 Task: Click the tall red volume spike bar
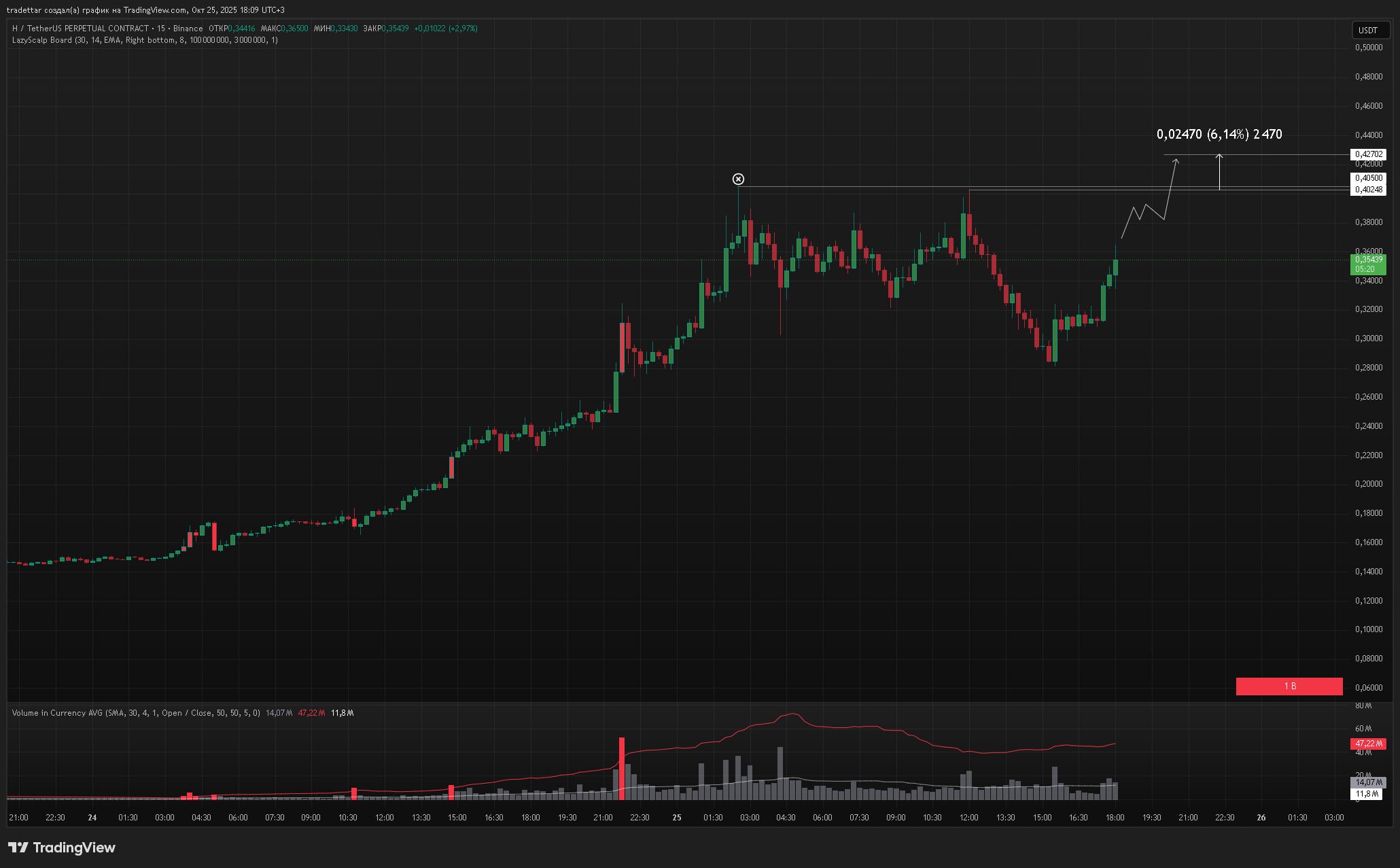pyautogui.click(x=621, y=768)
